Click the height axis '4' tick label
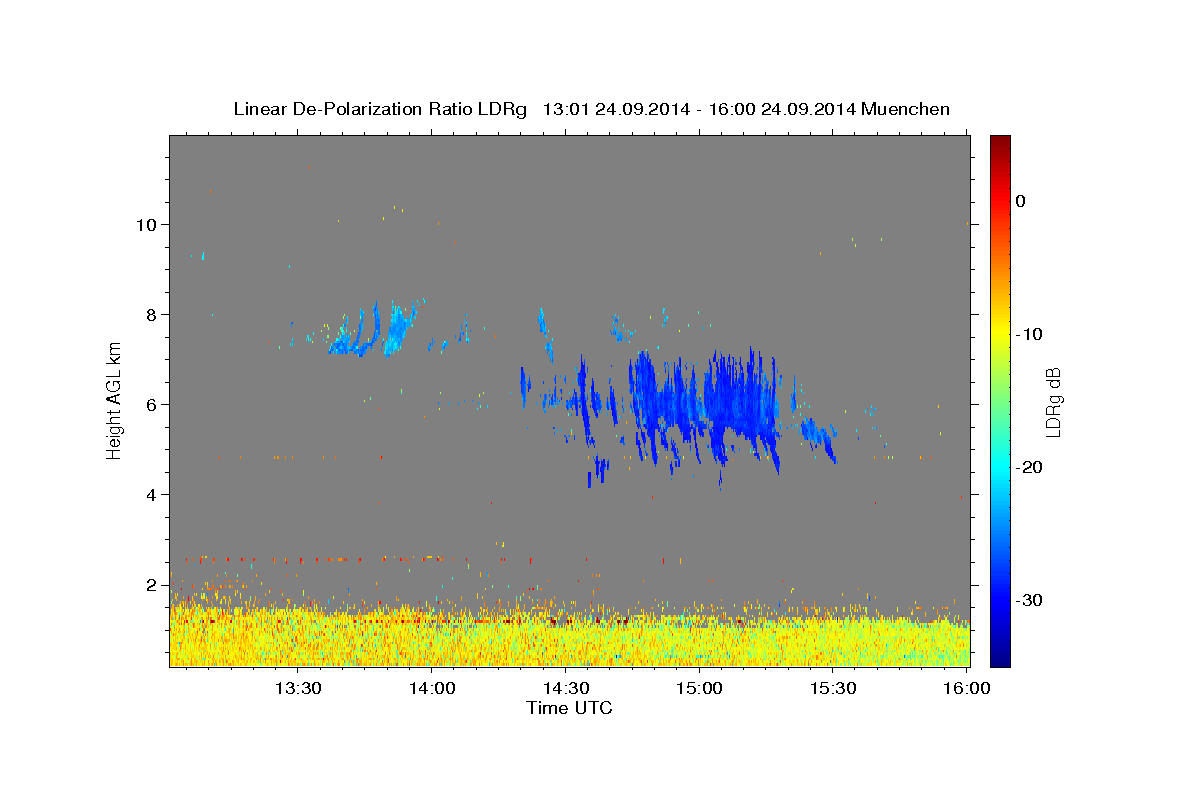 (152, 494)
